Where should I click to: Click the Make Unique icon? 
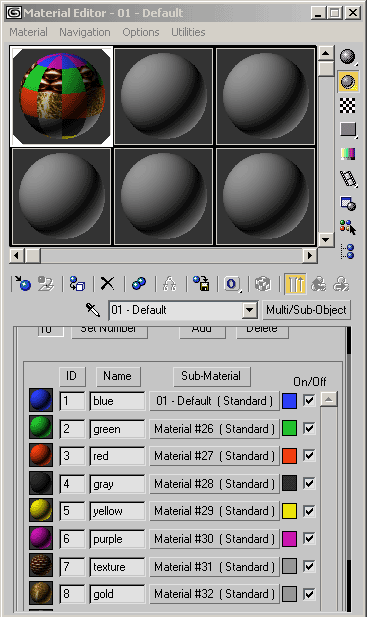coord(170,284)
